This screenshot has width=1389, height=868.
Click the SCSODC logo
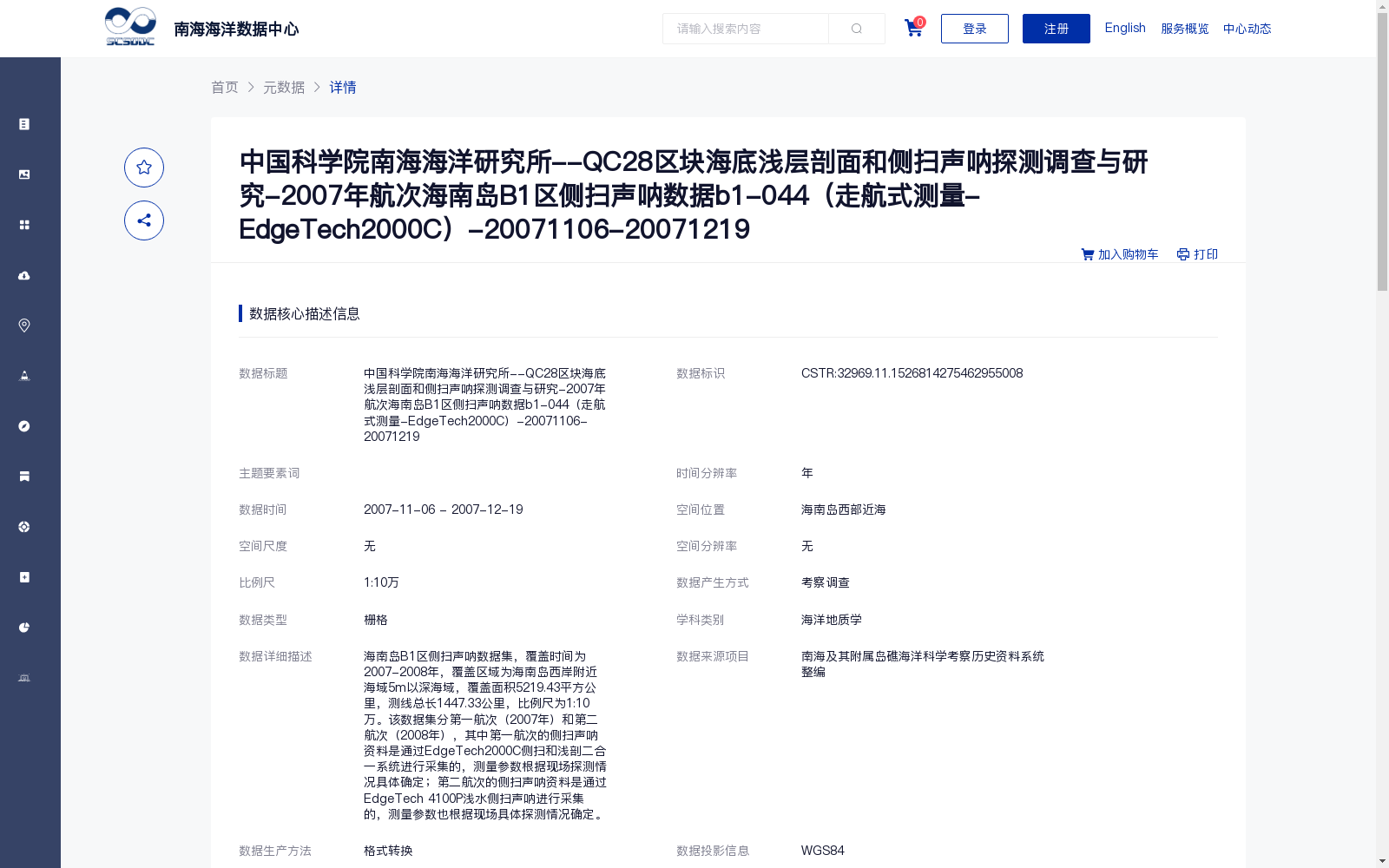tap(130, 27)
